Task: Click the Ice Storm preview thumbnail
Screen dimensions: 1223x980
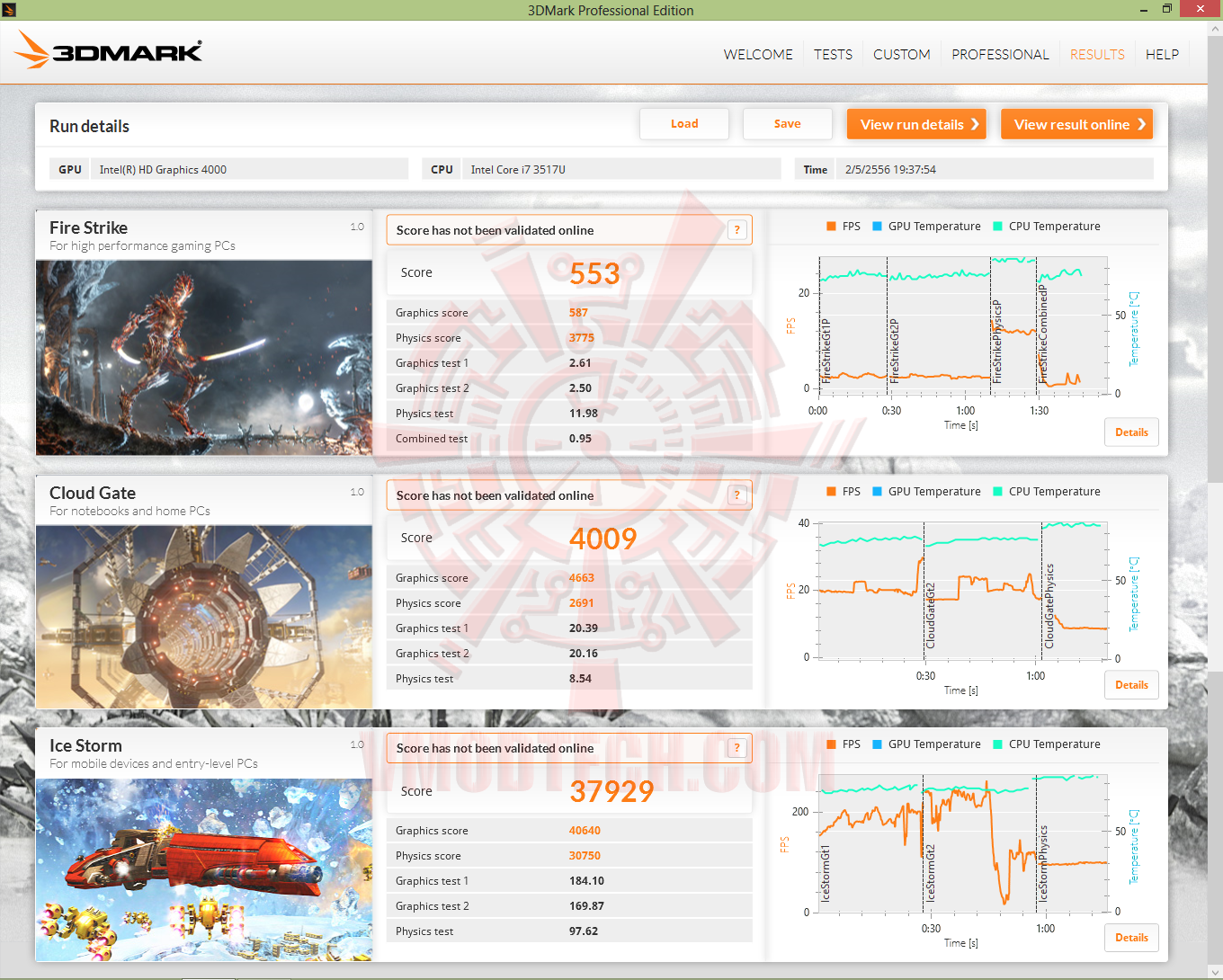Action: [x=204, y=869]
